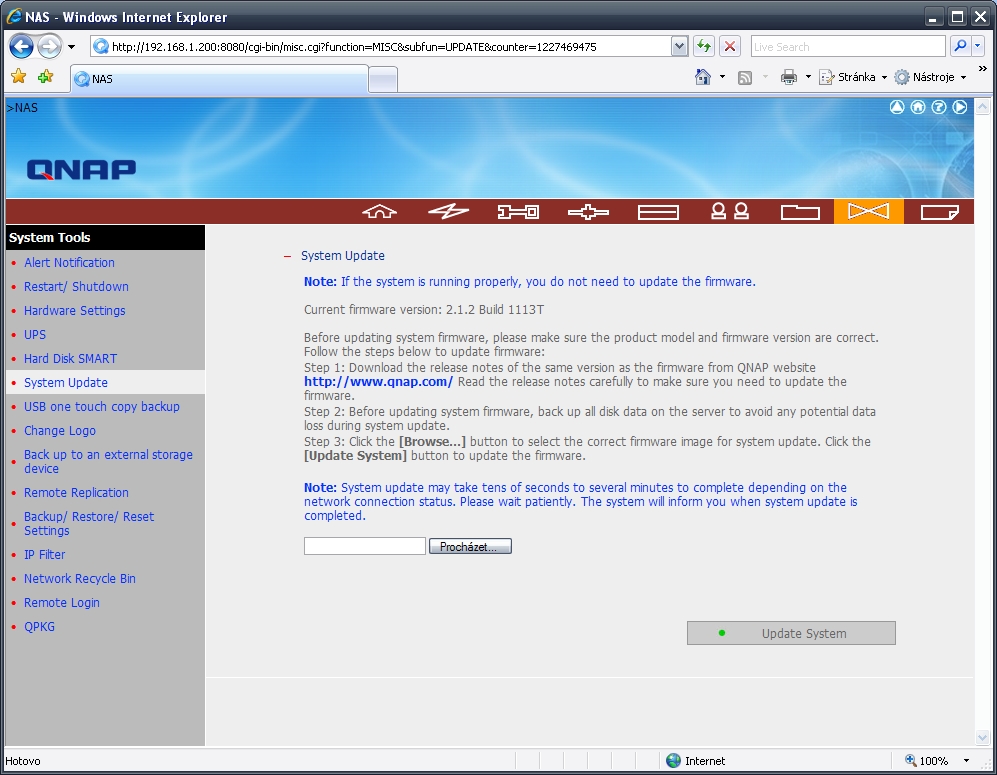Click the Update System button

coord(791,633)
